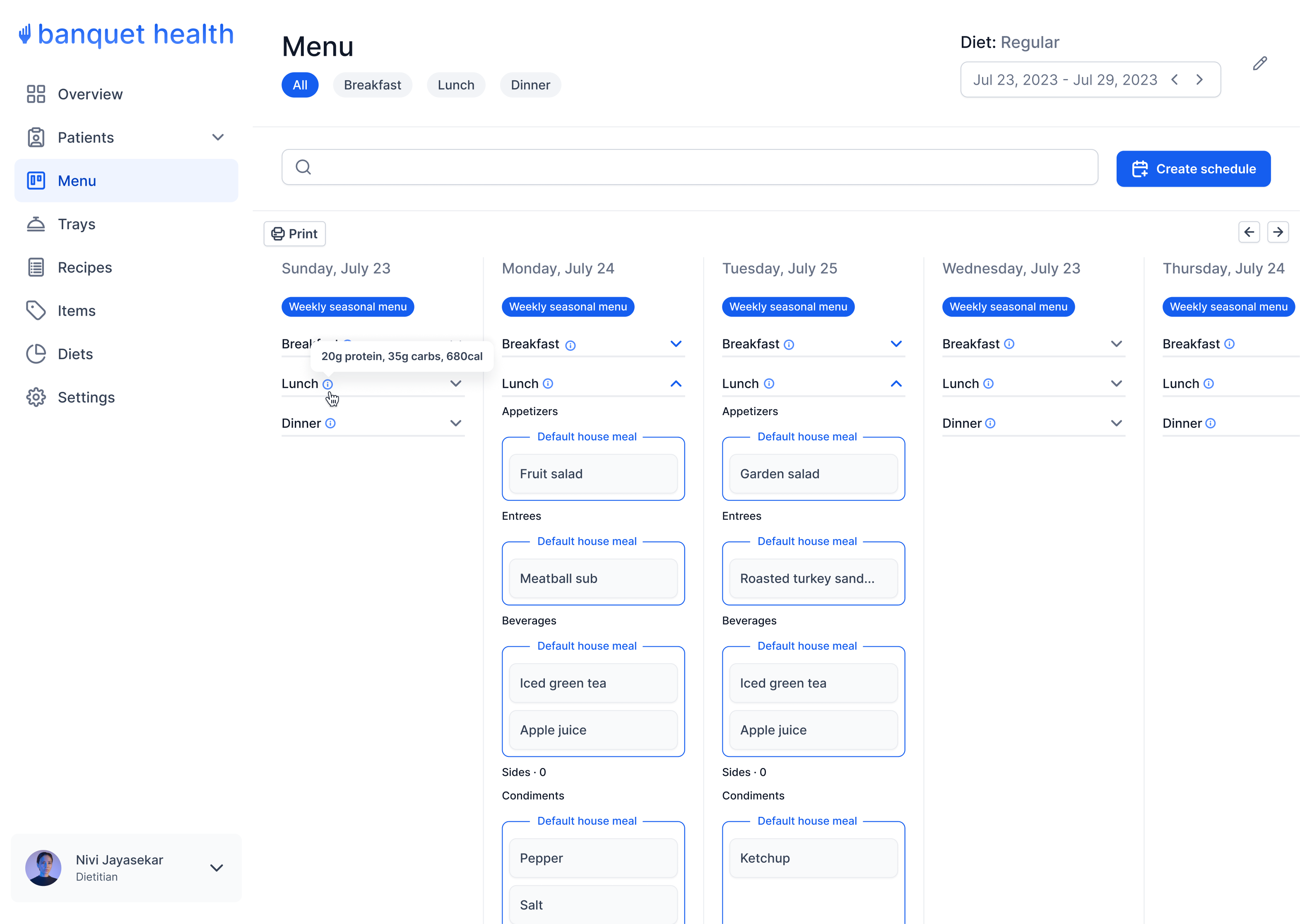The image size is (1300, 924).
Task: Open the Settings page from sidebar
Action: (x=86, y=396)
